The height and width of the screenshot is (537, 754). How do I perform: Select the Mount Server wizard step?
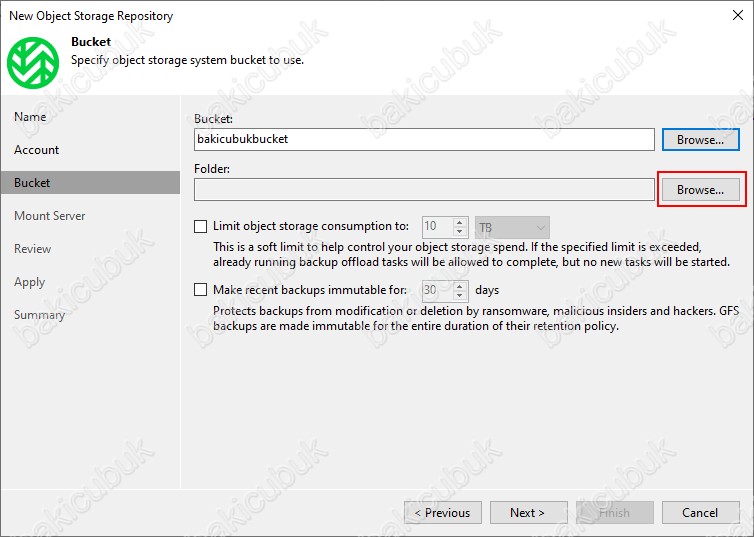50,216
